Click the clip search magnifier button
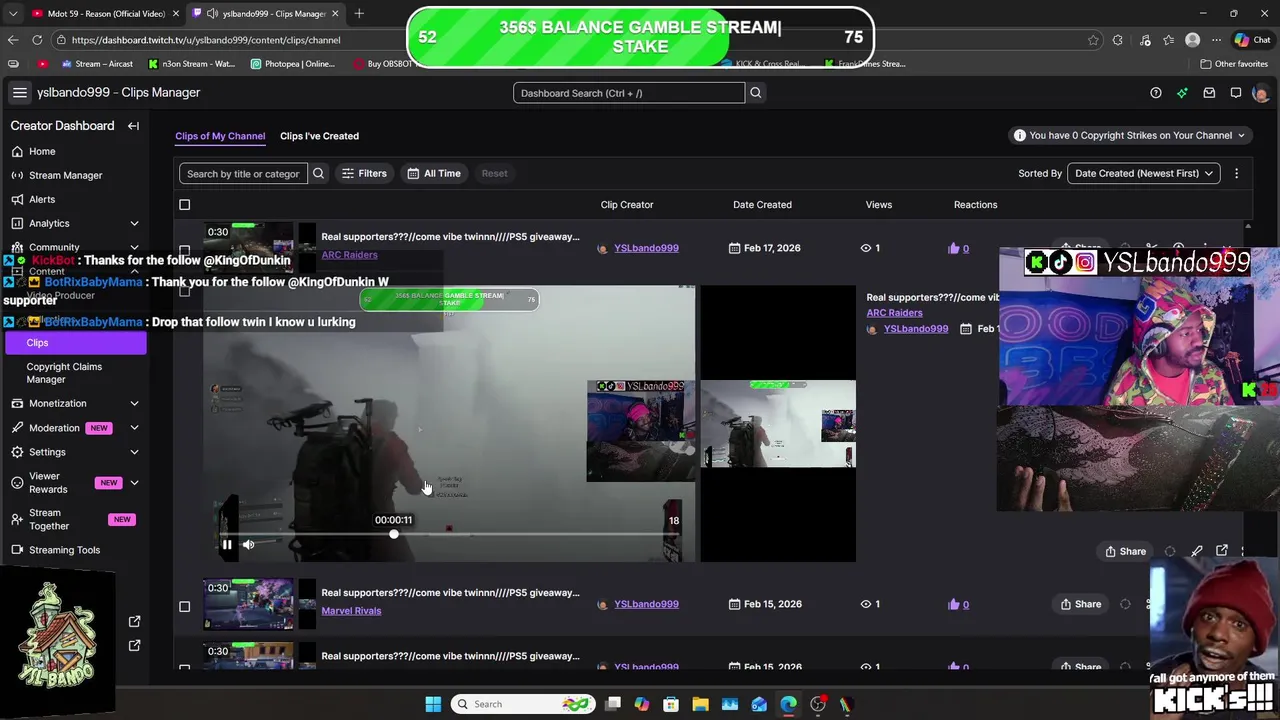Screen dimensions: 1280x720 click(x=318, y=174)
